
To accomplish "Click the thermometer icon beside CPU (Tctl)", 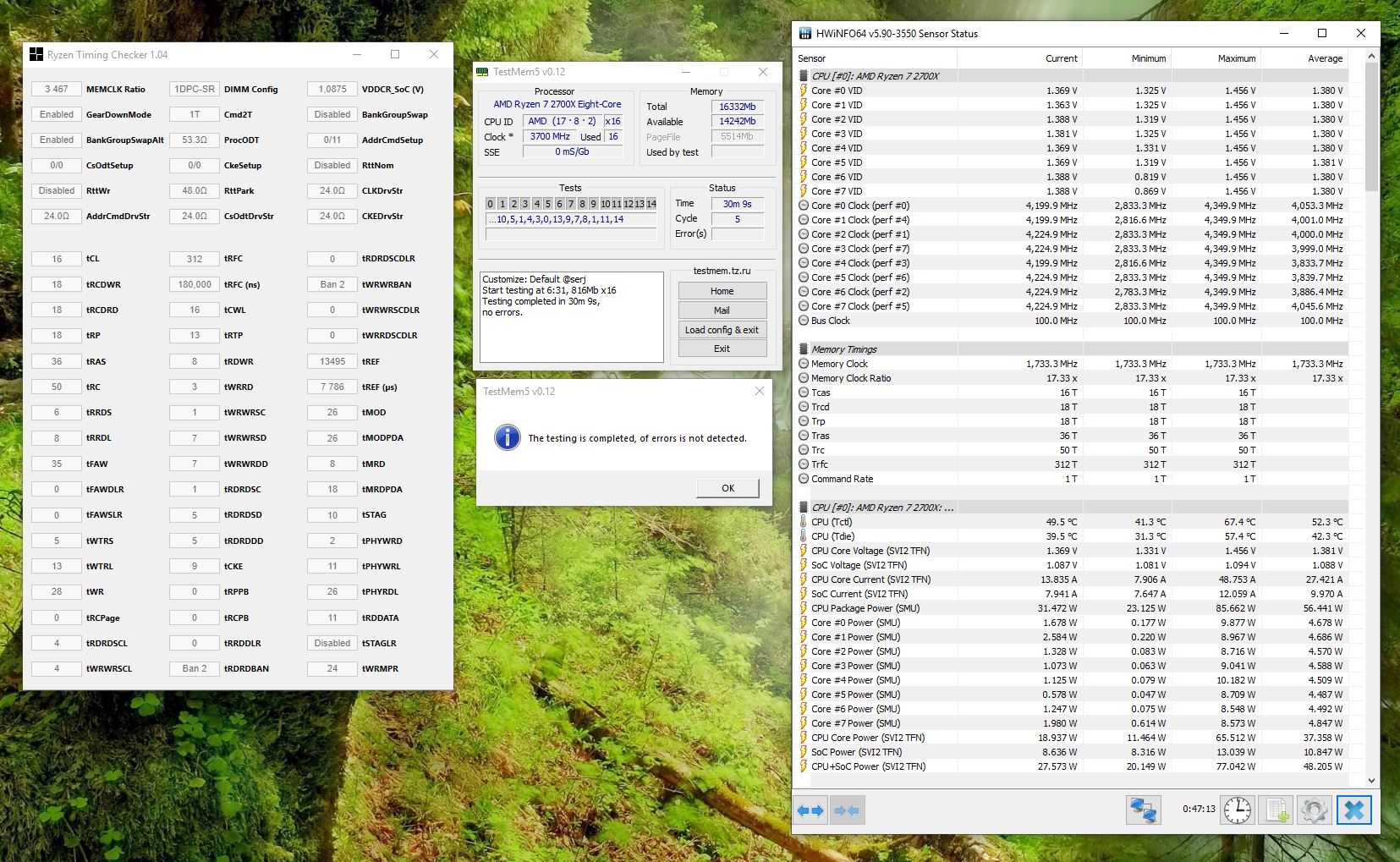I will [804, 522].
